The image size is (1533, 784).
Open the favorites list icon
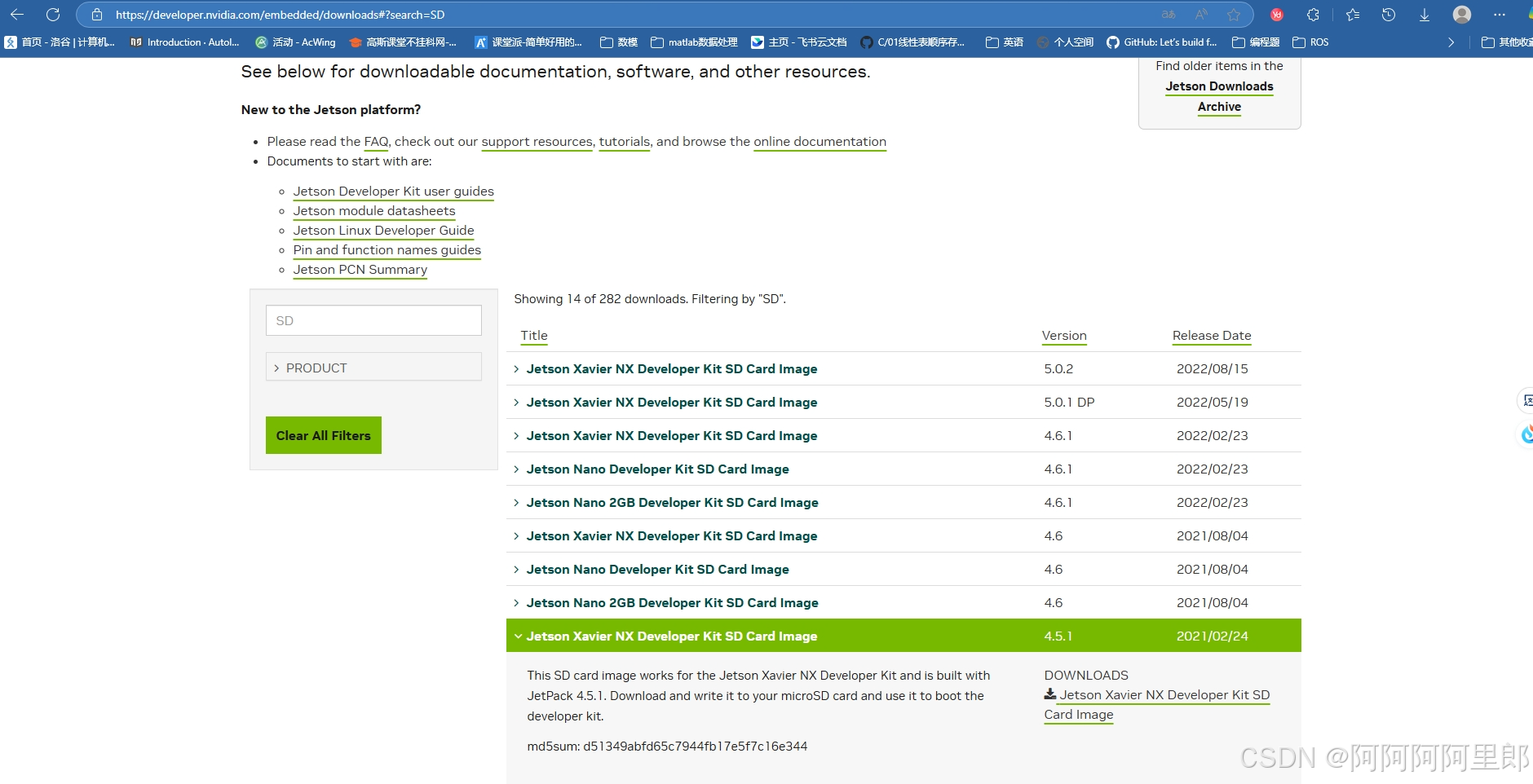coord(1353,15)
